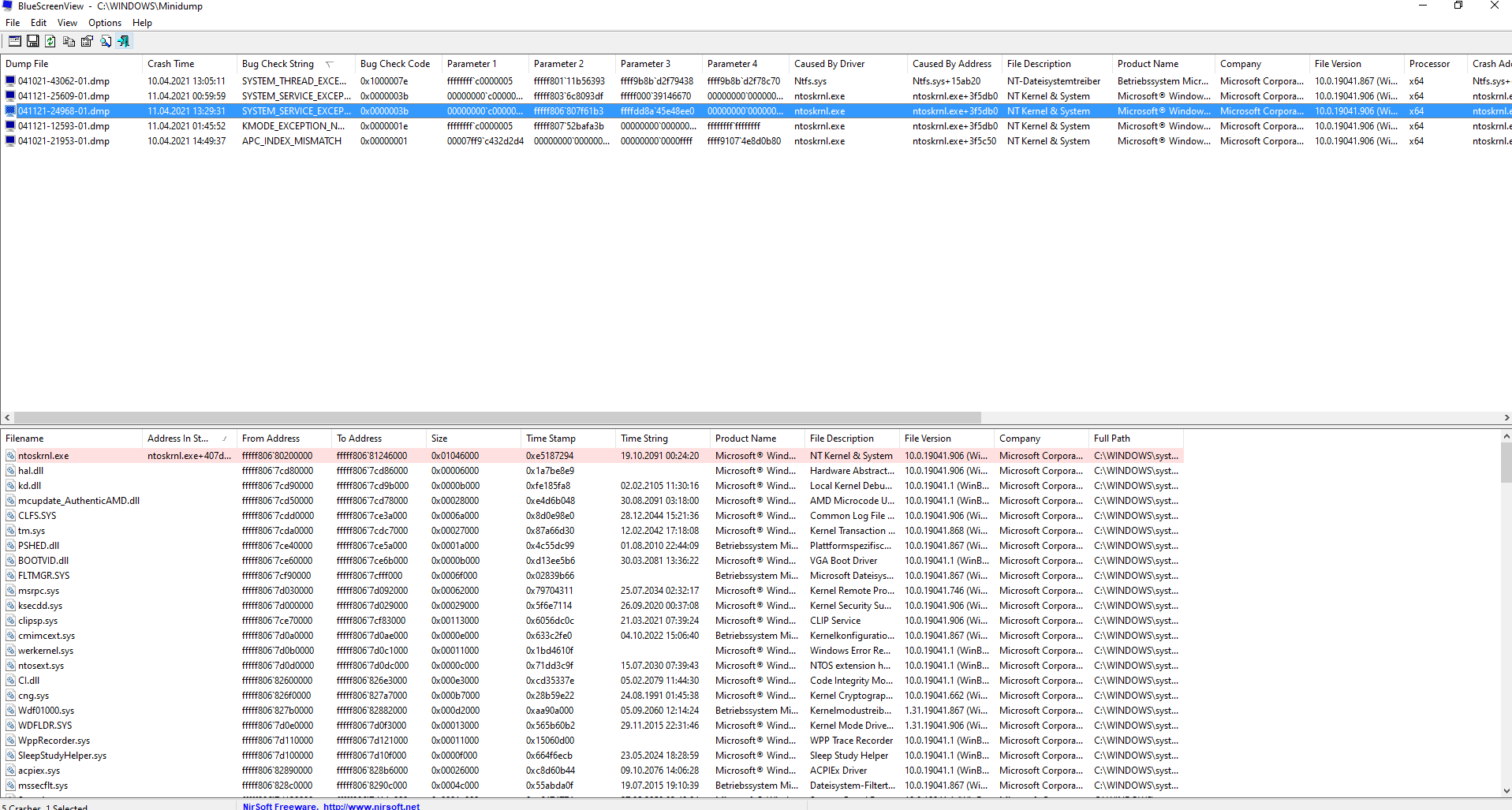The width and height of the screenshot is (1512, 810).
Task: Open the File menu
Action: click(x=13, y=23)
